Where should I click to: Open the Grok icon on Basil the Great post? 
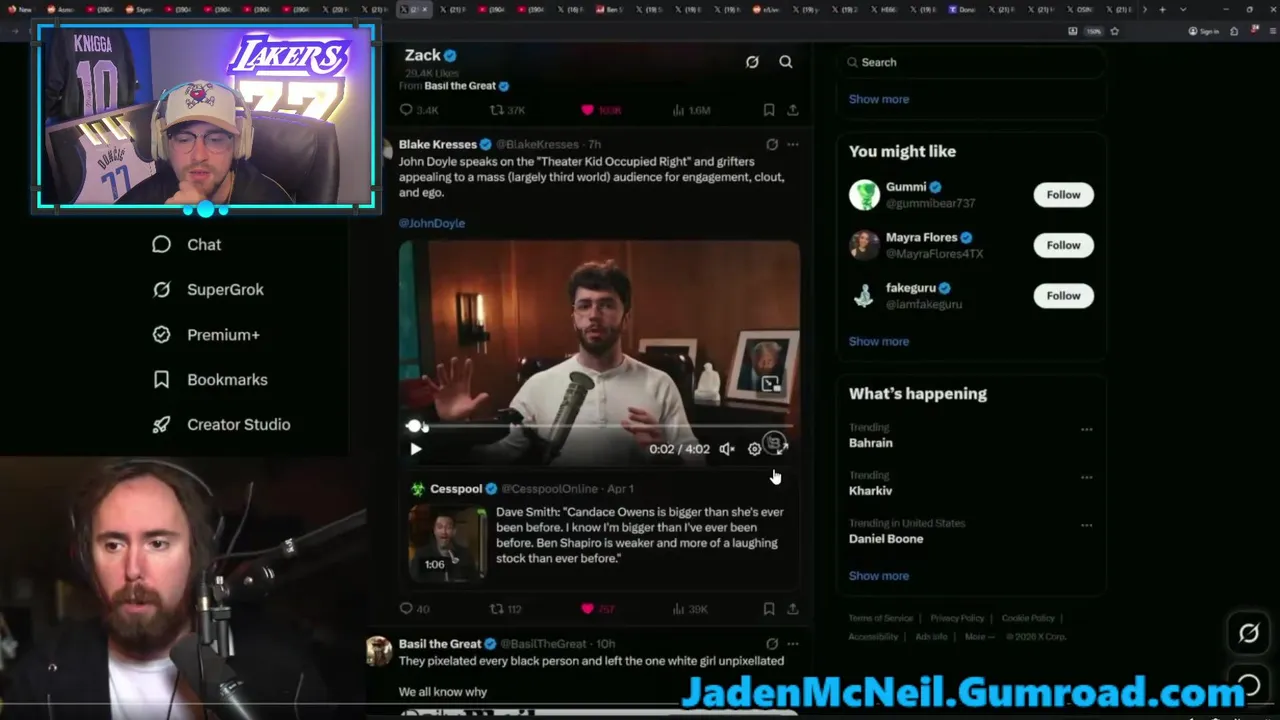772,644
